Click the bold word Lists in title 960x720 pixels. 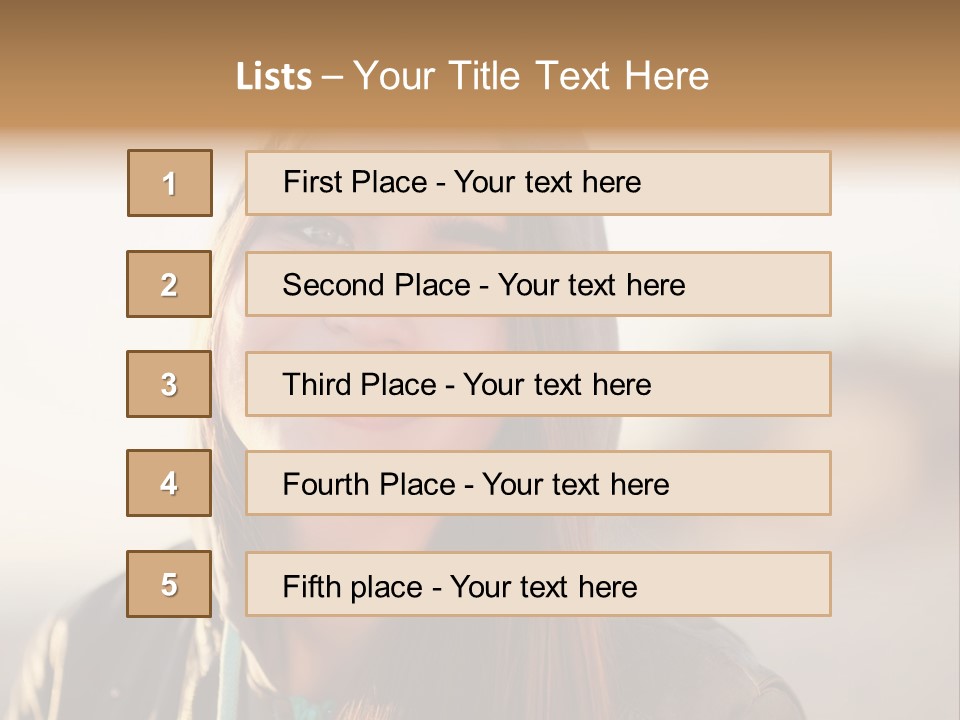click(x=274, y=77)
